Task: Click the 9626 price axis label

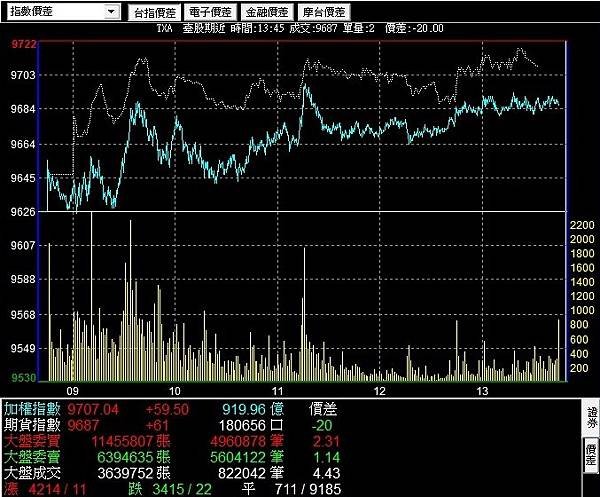Action: tap(23, 212)
